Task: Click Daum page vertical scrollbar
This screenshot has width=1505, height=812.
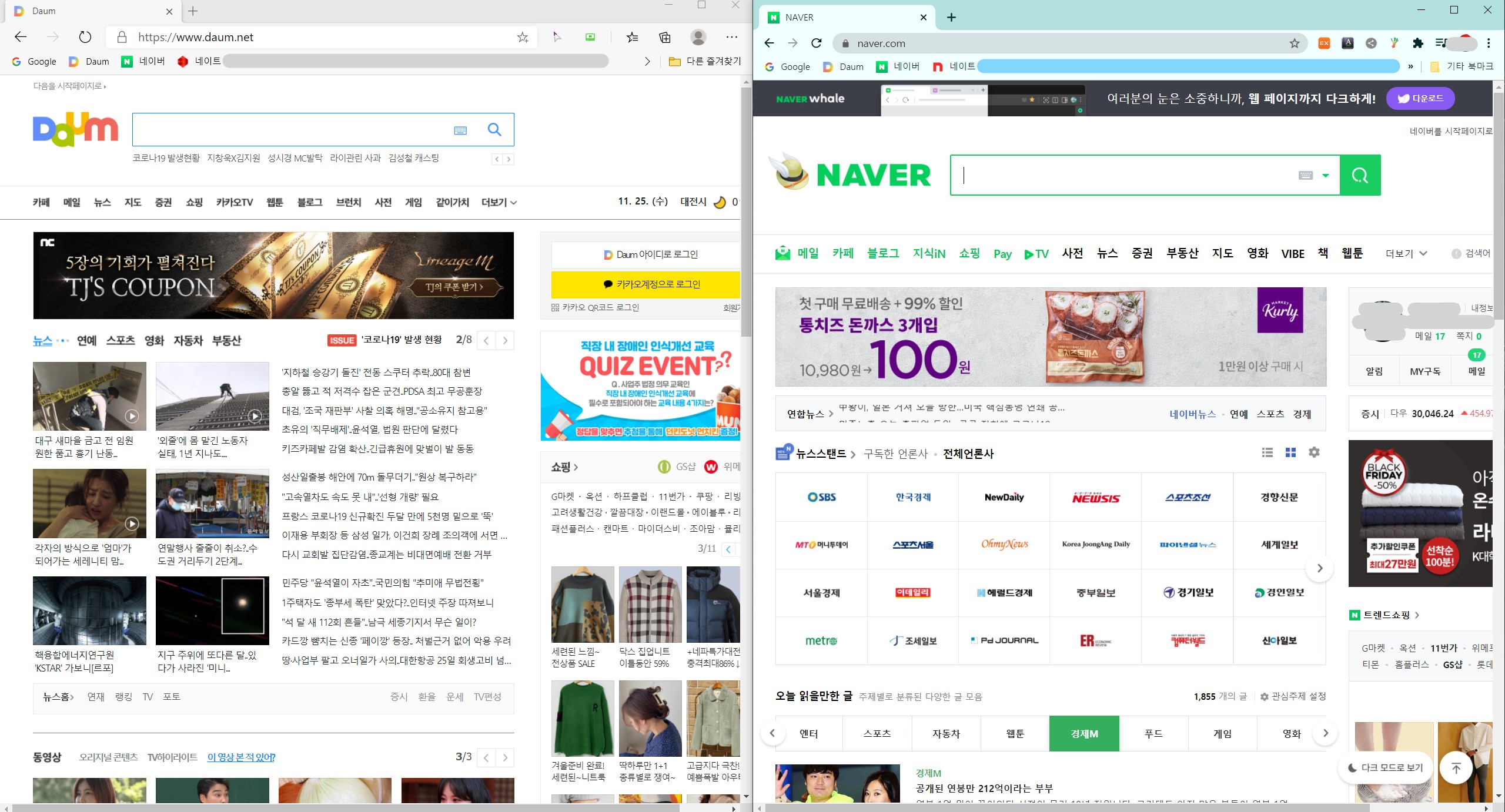Action: click(746, 212)
